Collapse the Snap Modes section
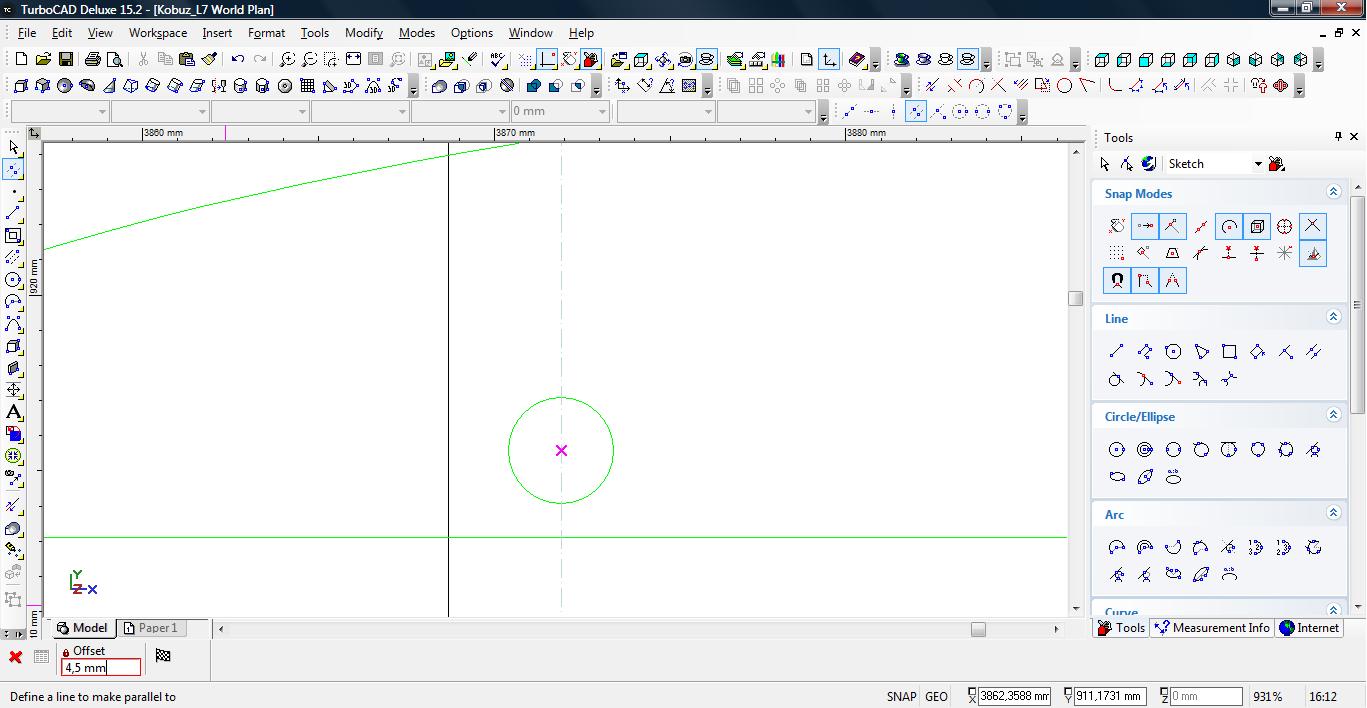The height and width of the screenshot is (708, 1367). pyautogui.click(x=1333, y=192)
